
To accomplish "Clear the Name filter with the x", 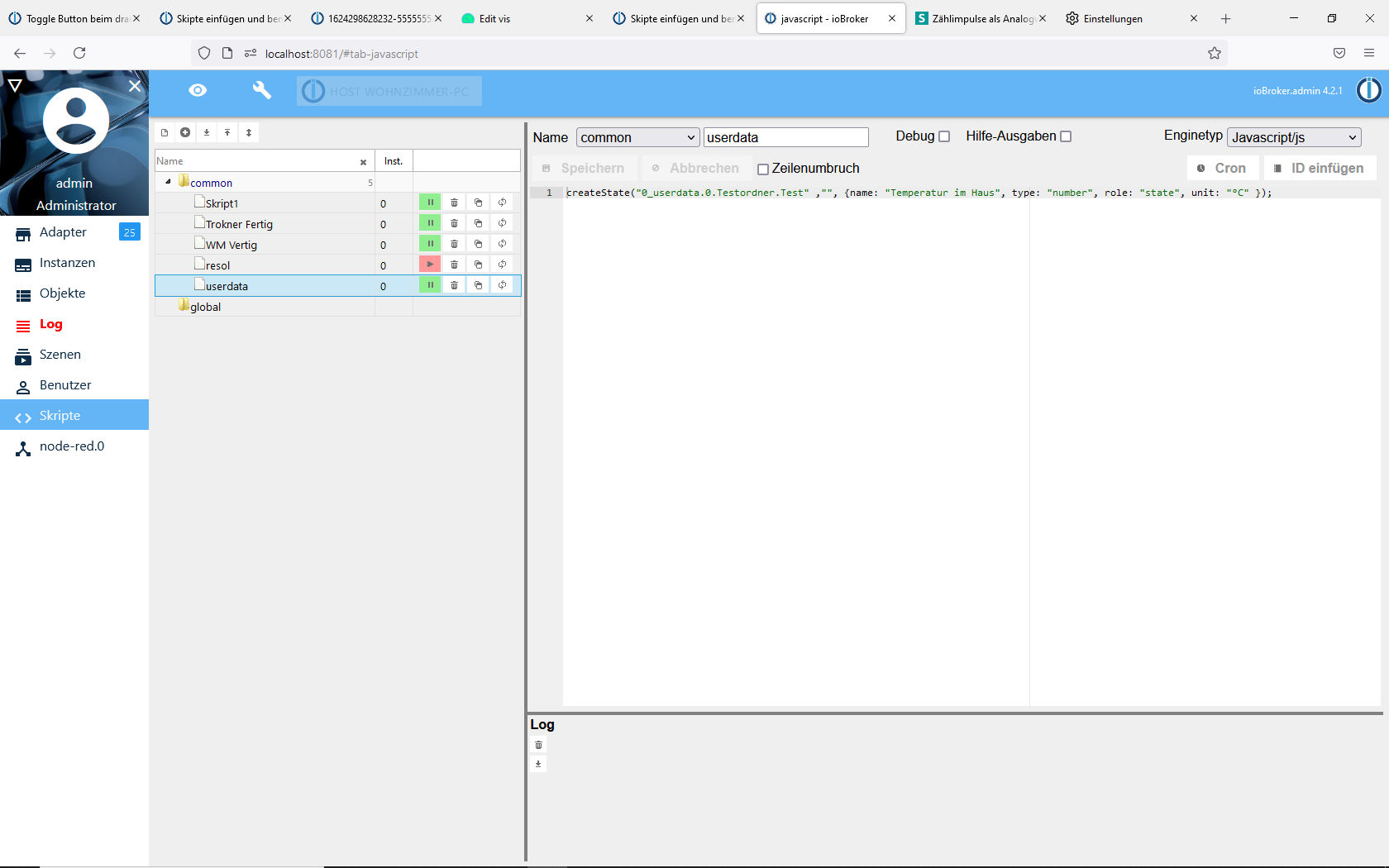I will coord(363,162).
